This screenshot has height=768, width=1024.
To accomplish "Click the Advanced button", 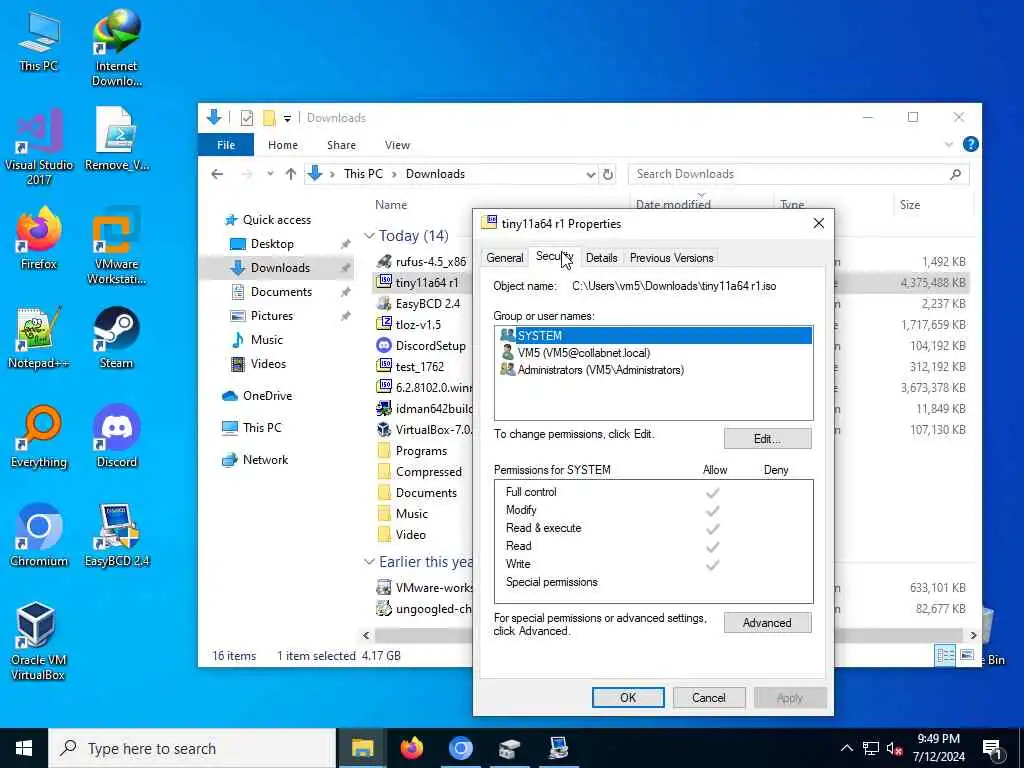I will click(x=767, y=623).
